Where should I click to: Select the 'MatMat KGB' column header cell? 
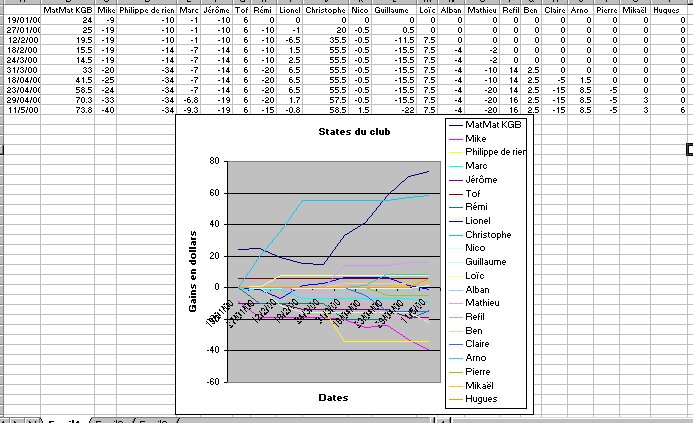pyautogui.click(x=68, y=10)
